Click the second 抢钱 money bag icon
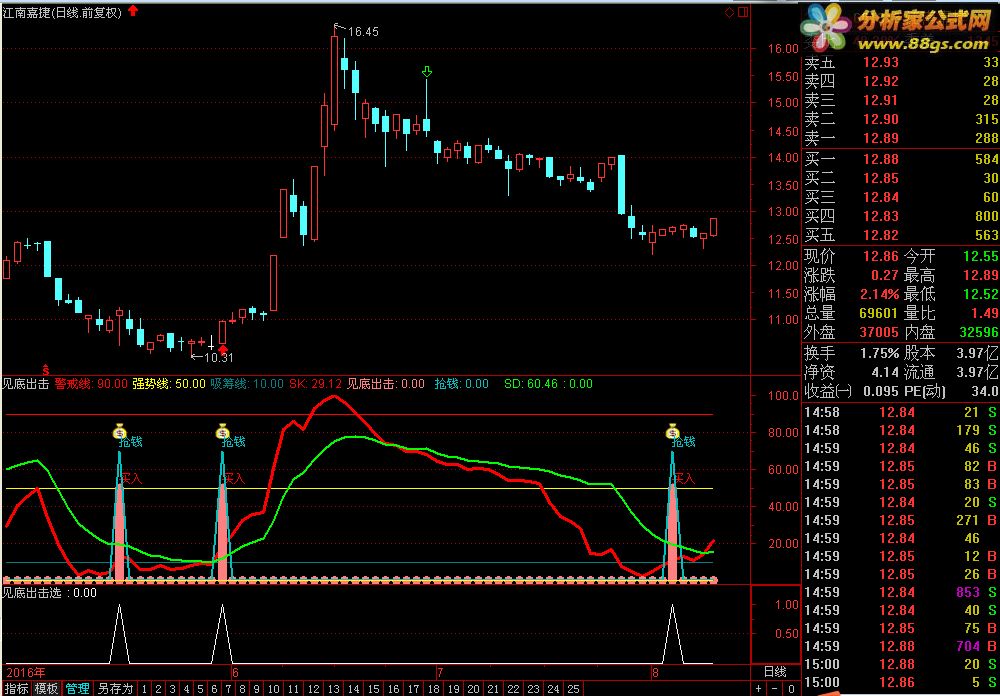 tap(223, 432)
